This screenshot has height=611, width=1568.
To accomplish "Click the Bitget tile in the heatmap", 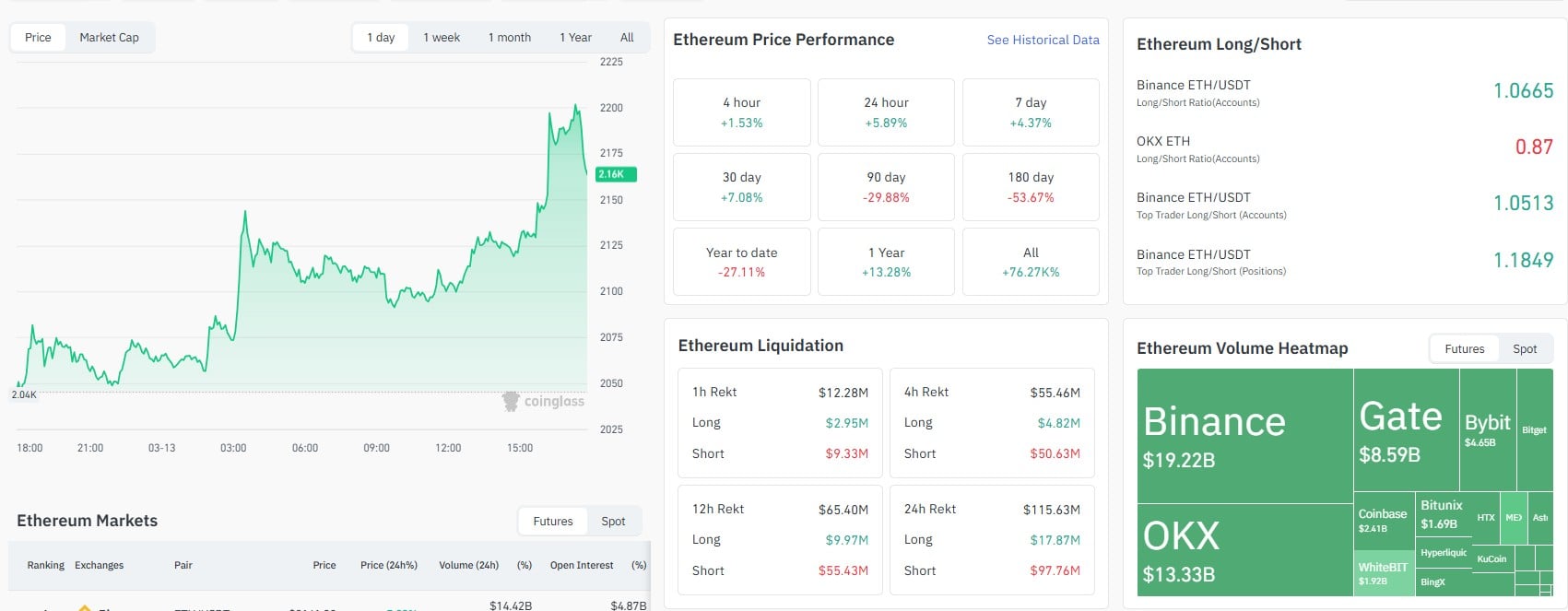I will click(x=1533, y=429).
